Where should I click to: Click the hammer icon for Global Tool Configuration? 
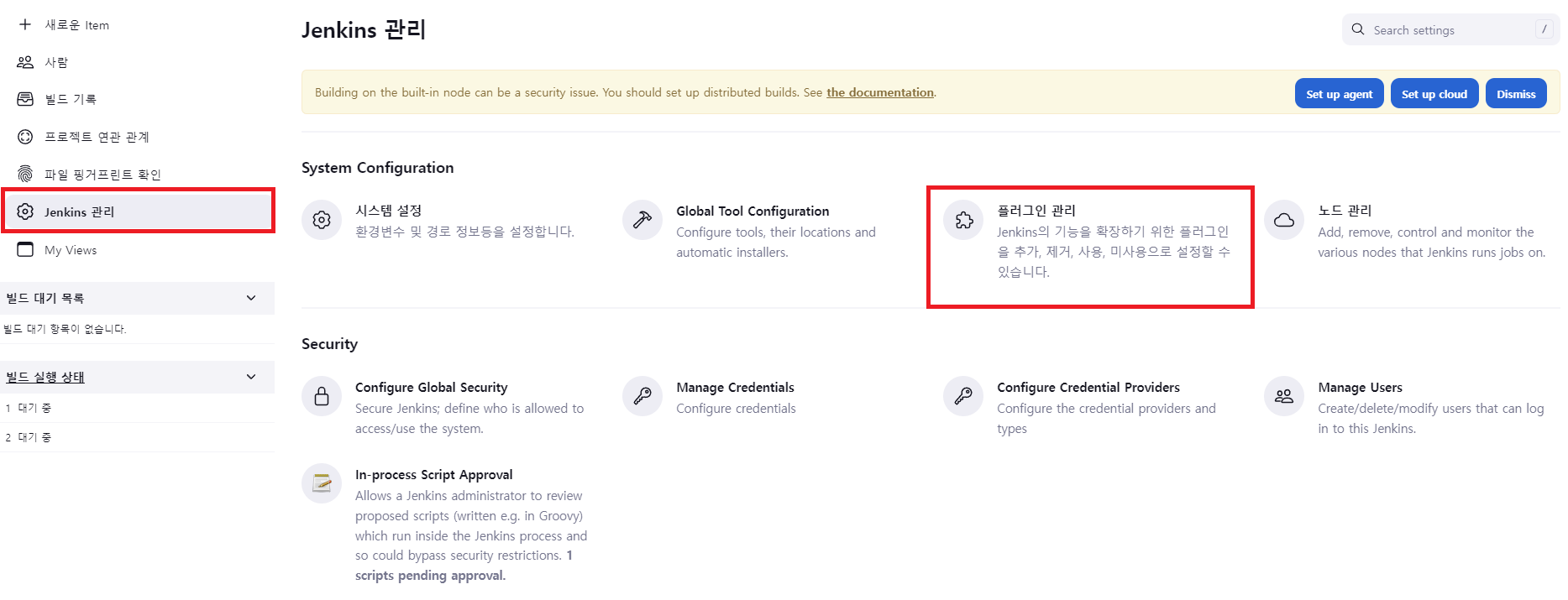642,220
